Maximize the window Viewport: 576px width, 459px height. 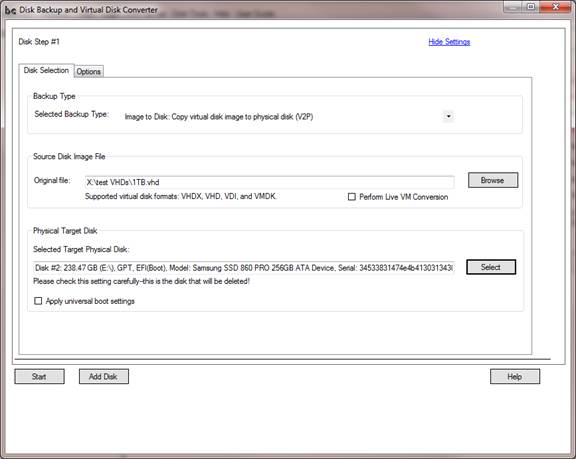pos(530,7)
